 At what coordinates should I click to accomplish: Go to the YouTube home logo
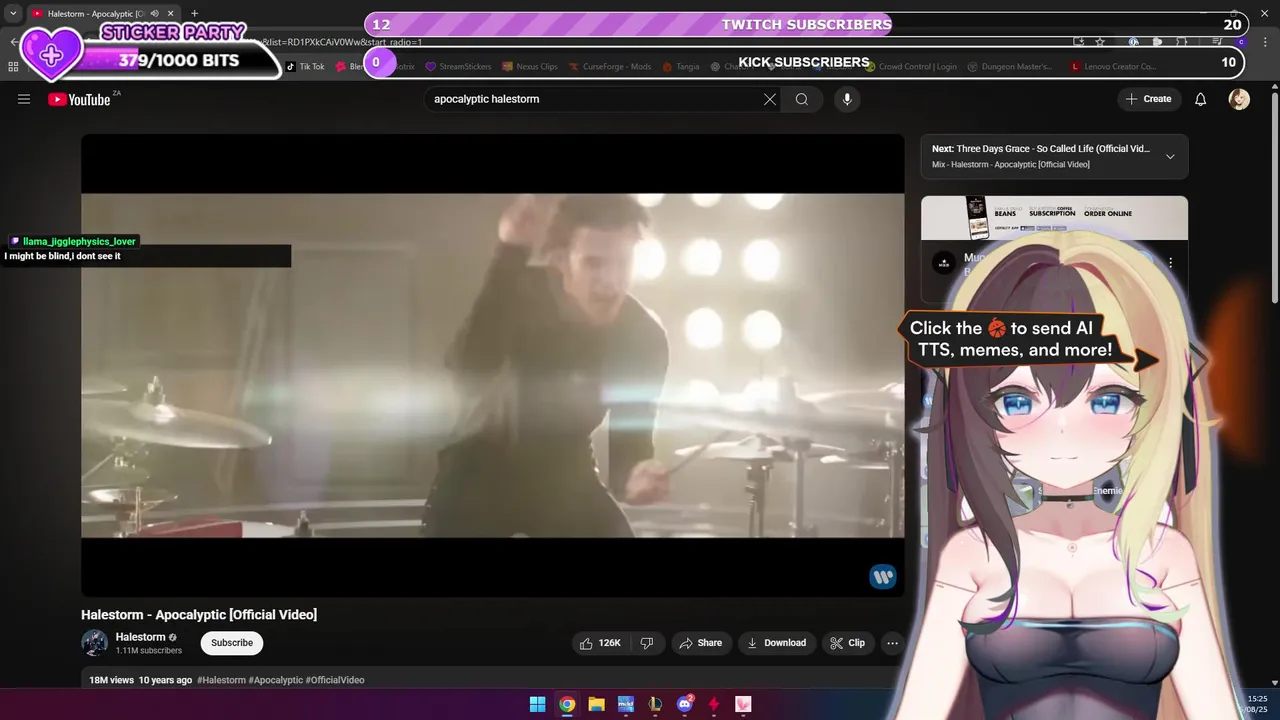point(79,99)
